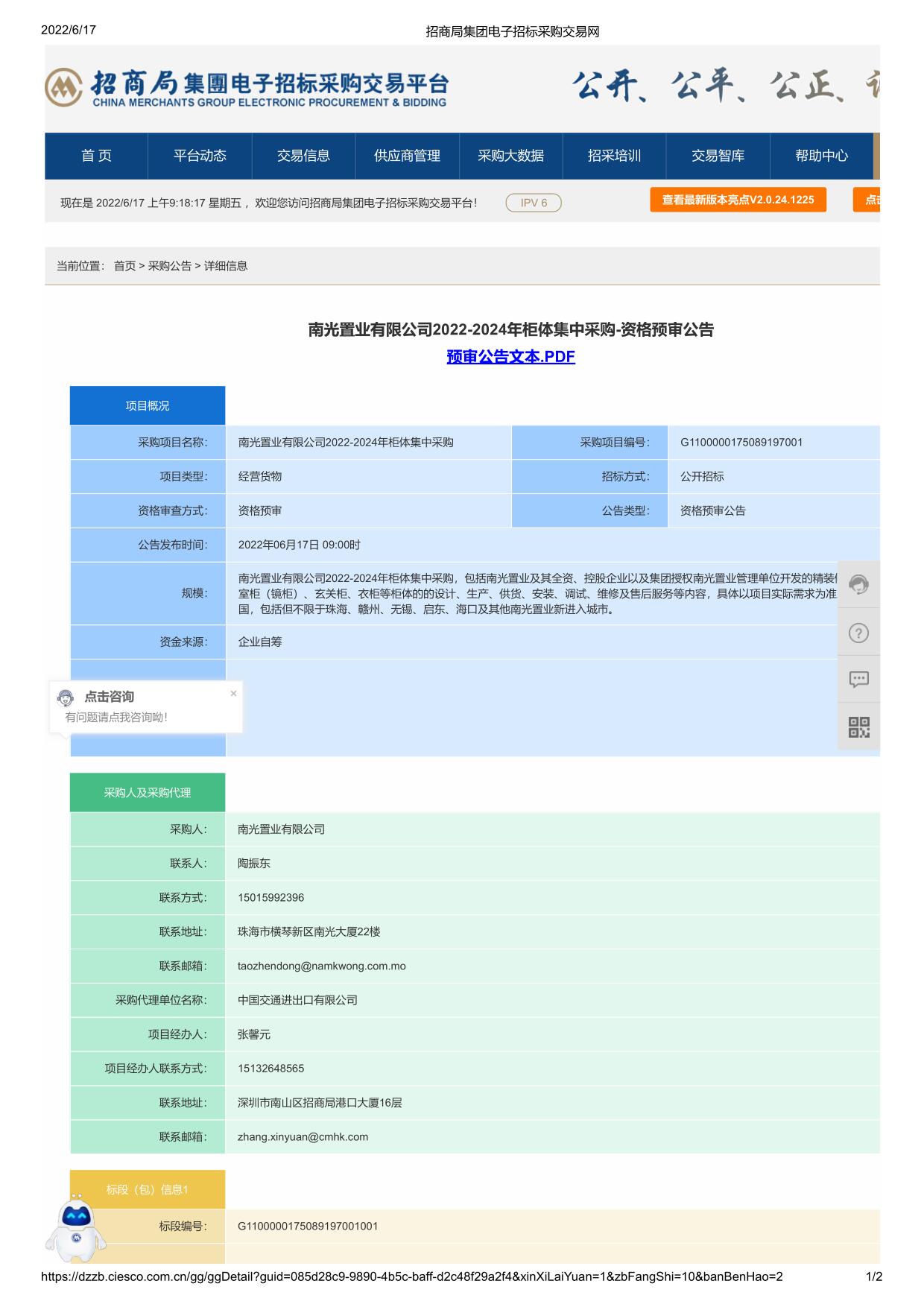Select the 采购人及采购代理 section tab
This screenshot has height=1307, width=924.
148,793
